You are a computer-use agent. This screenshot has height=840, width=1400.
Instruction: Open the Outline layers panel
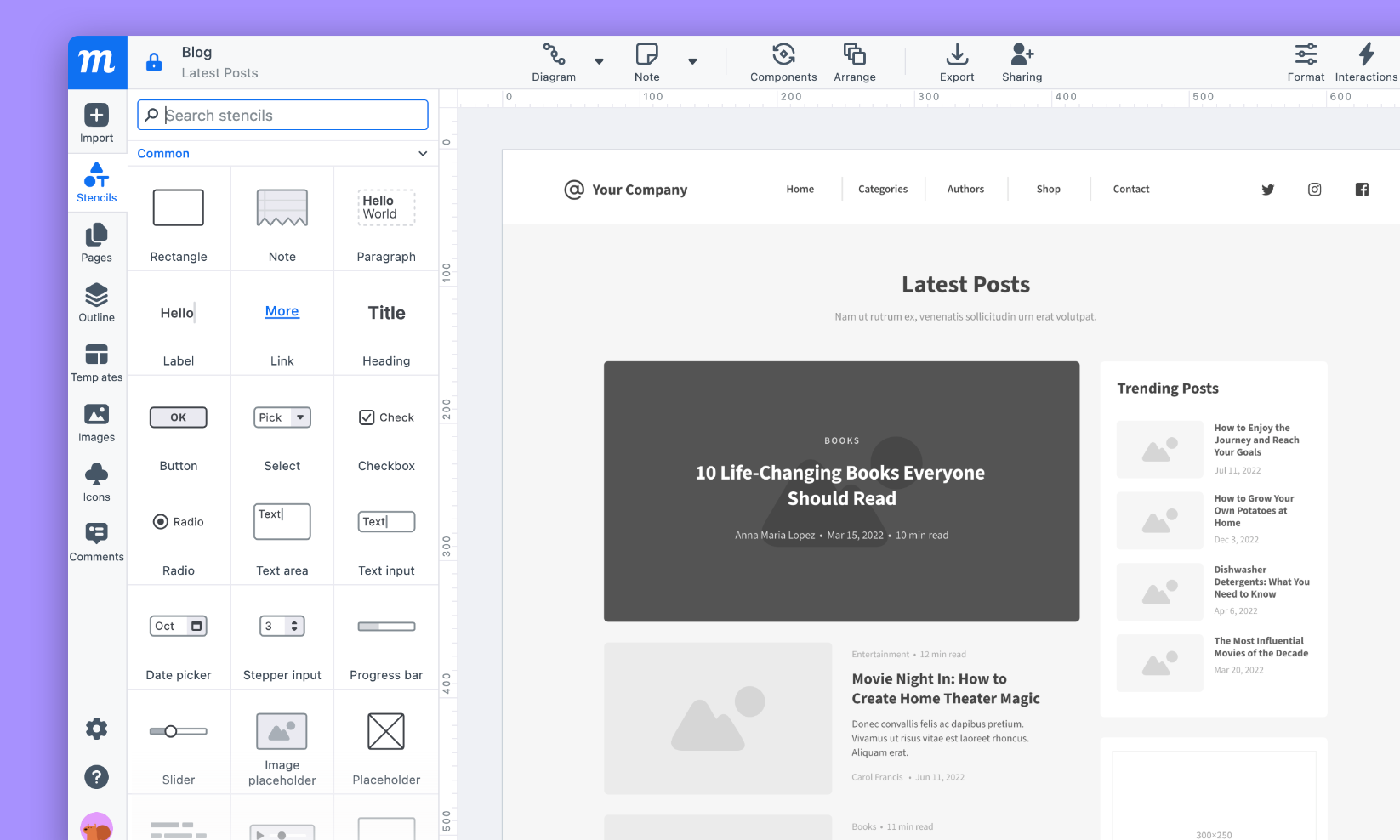(96, 296)
